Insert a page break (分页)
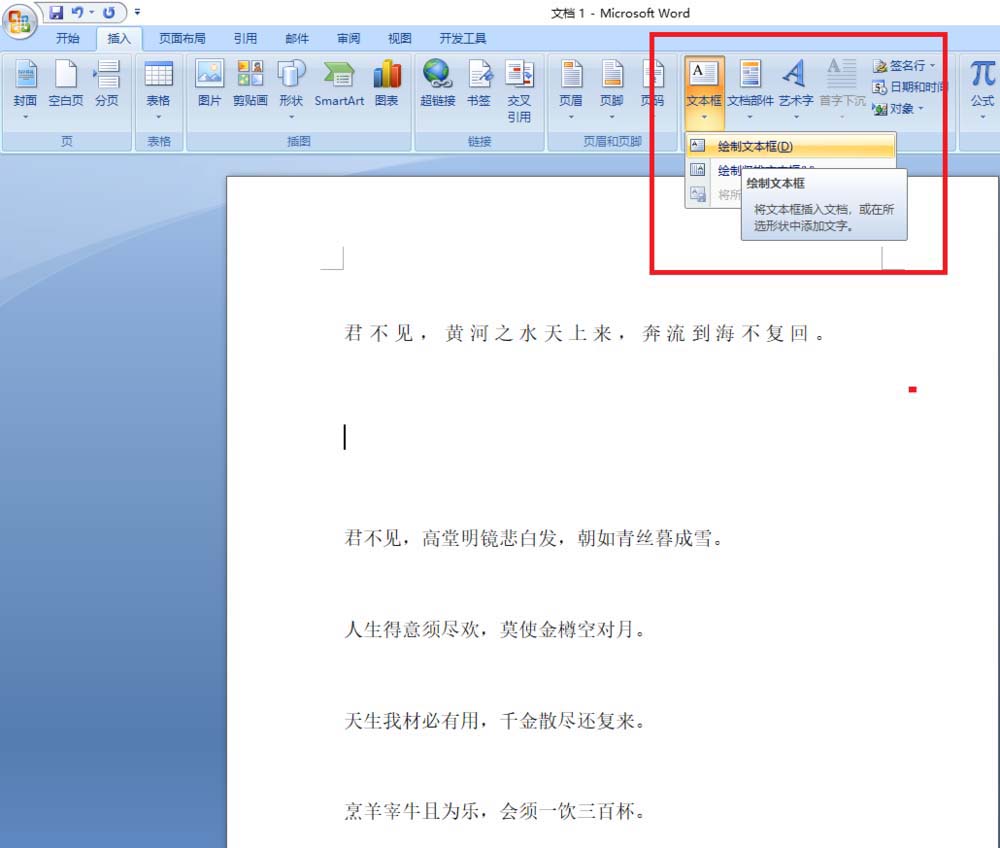This screenshot has height=848, width=1000. click(107, 83)
